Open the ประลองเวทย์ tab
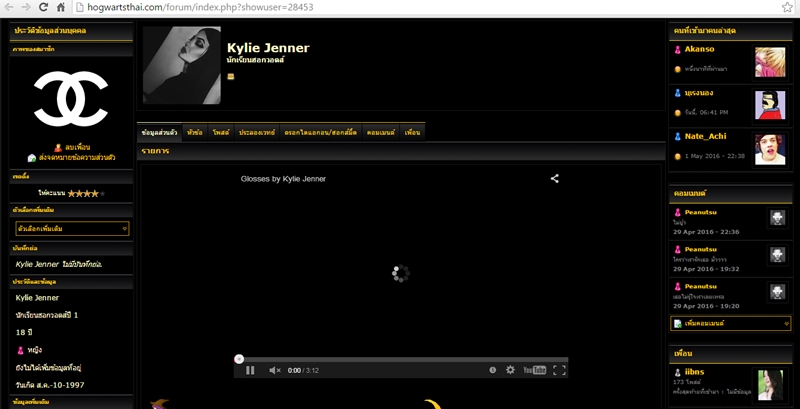Viewport: 800px width, 409px height. click(257, 133)
